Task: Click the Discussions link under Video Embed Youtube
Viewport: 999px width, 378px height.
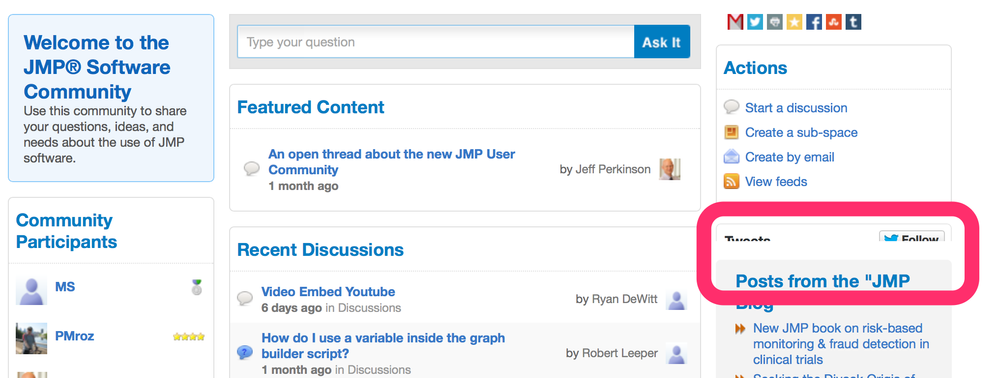Action: coord(370,308)
